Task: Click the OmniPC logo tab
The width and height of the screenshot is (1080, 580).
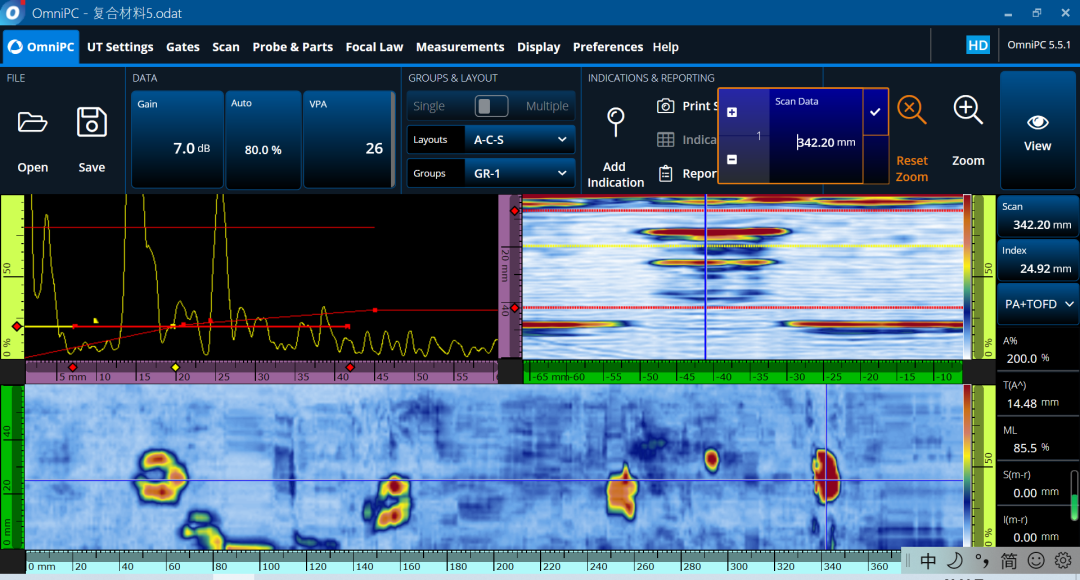Action: pyautogui.click(x=41, y=47)
